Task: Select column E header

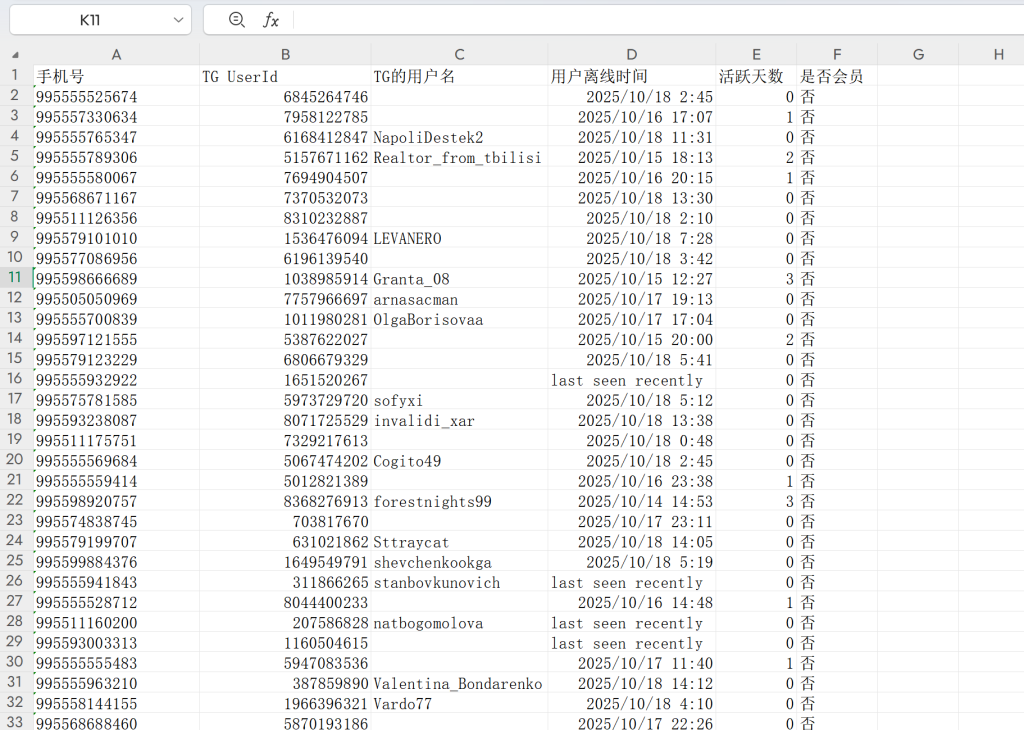Action: (756, 55)
